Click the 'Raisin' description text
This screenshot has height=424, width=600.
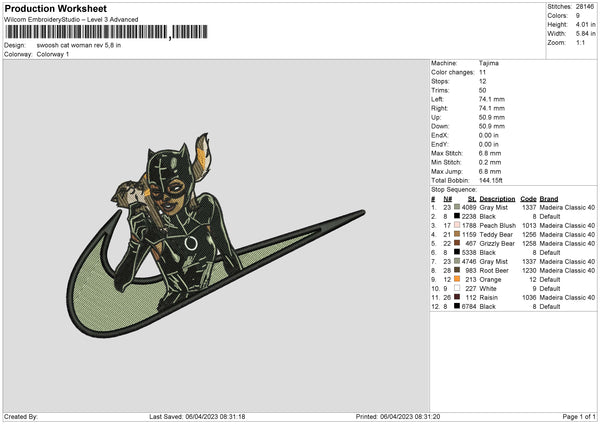point(489,298)
